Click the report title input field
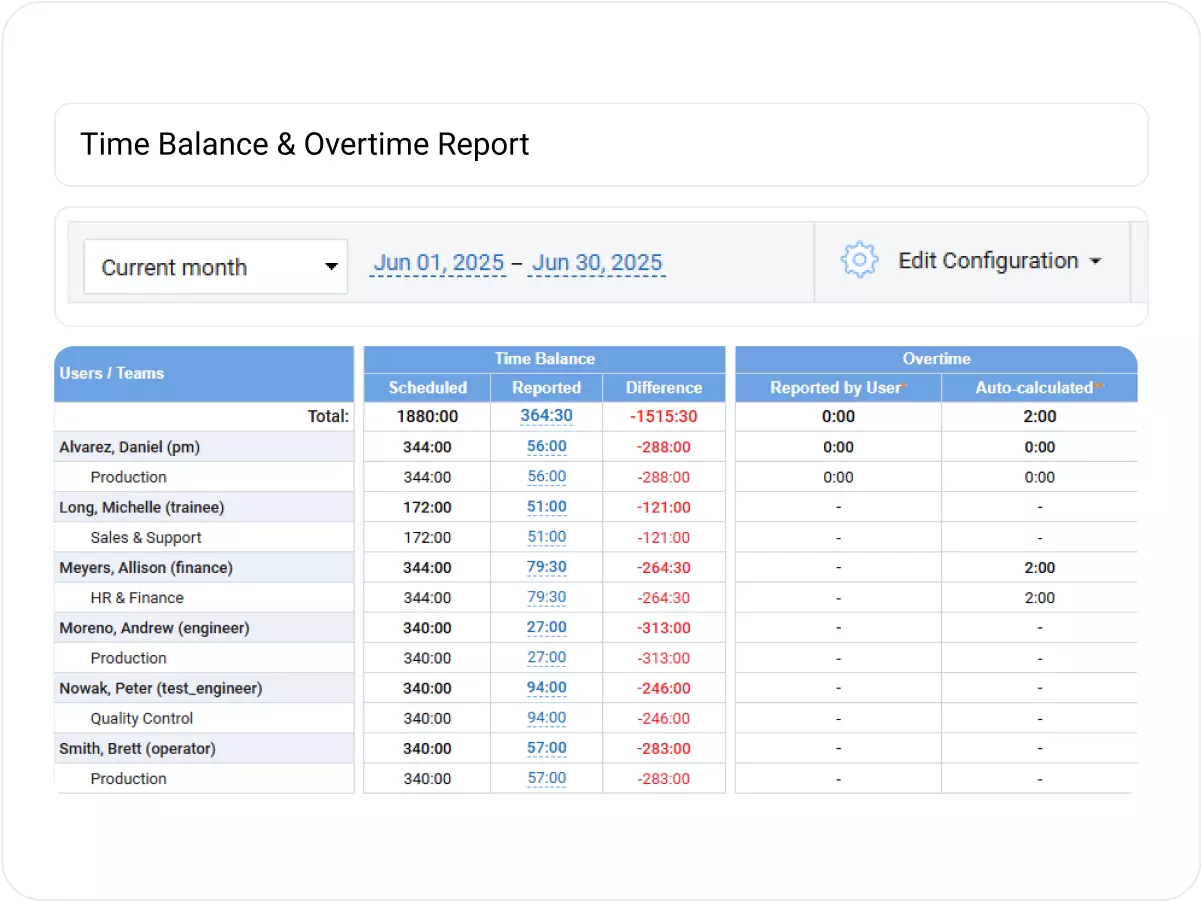Screen dimensions: 1201x901 (x=600, y=144)
